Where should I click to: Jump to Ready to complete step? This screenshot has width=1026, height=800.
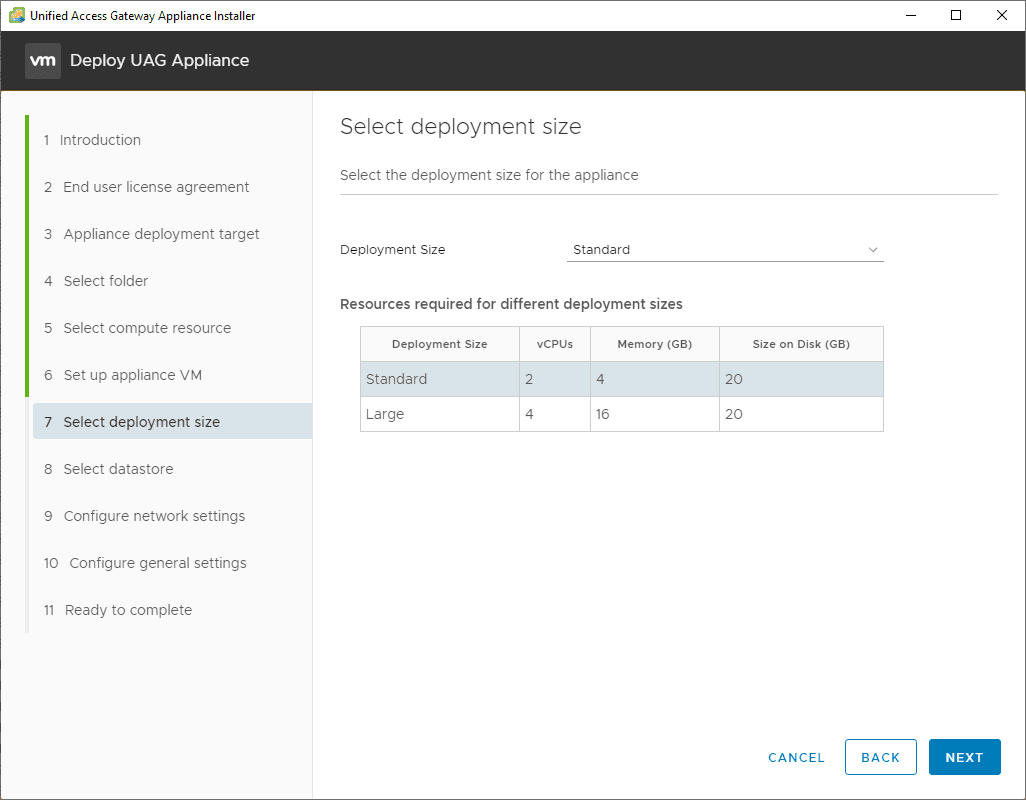pyautogui.click(x=128, y=610)
